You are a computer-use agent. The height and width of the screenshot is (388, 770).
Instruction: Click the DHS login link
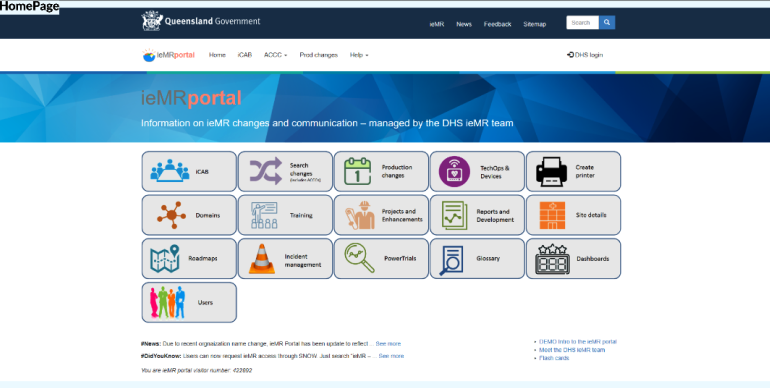point(585,55)
